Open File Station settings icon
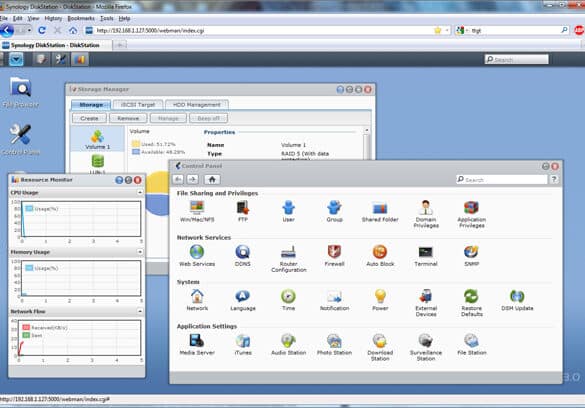Image resolution: width=585 pixels, height=408 pixels. [472, 344]
